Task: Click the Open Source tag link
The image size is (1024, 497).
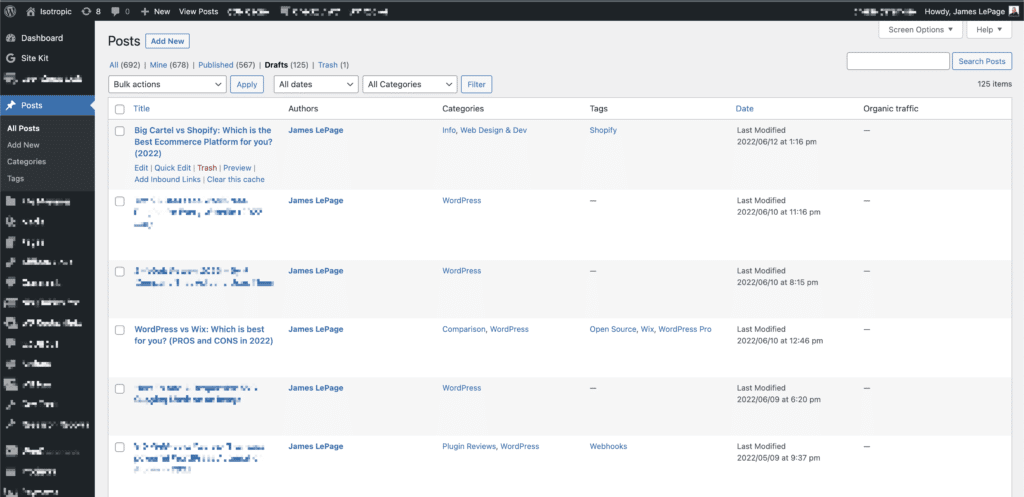Action: click(x=613, y=330)
